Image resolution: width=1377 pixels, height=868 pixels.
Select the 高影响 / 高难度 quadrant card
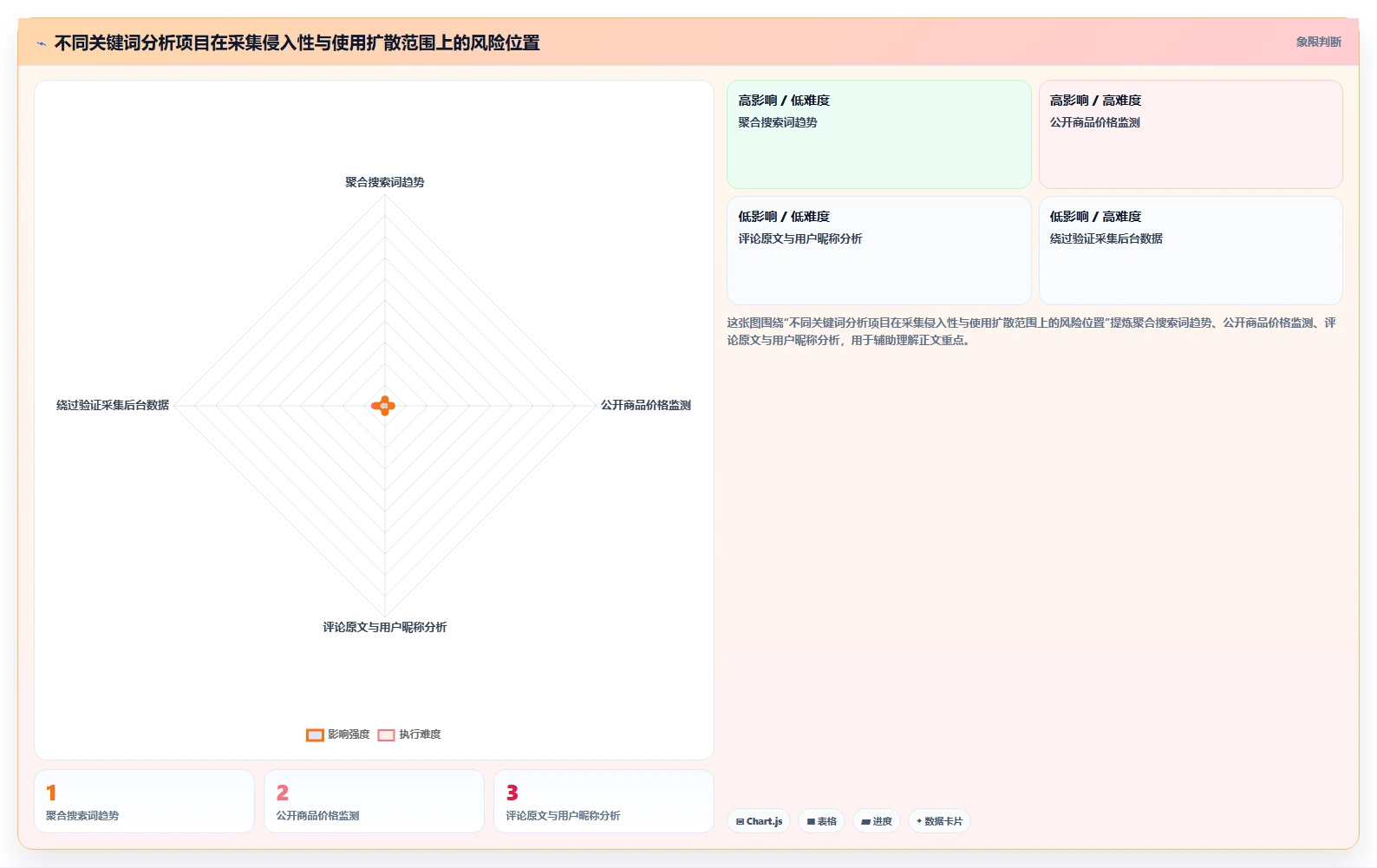1191,134
